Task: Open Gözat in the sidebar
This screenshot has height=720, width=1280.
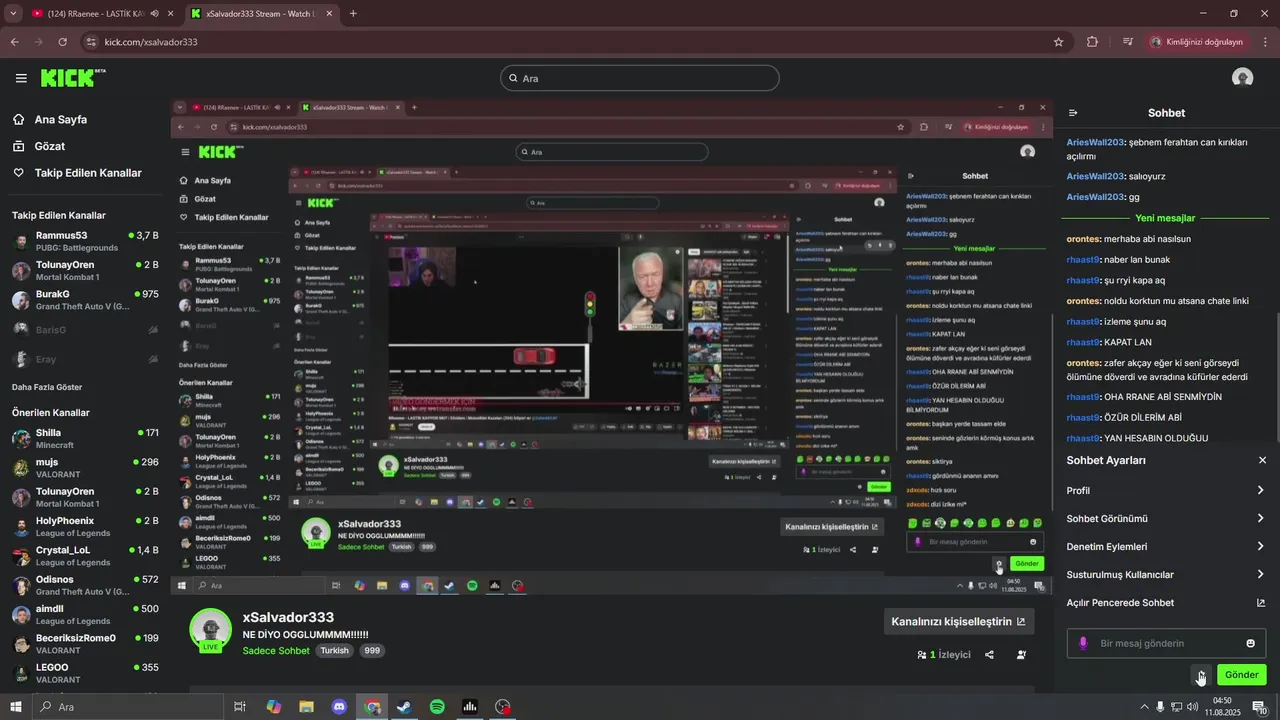Action: [x=39, y=146]
